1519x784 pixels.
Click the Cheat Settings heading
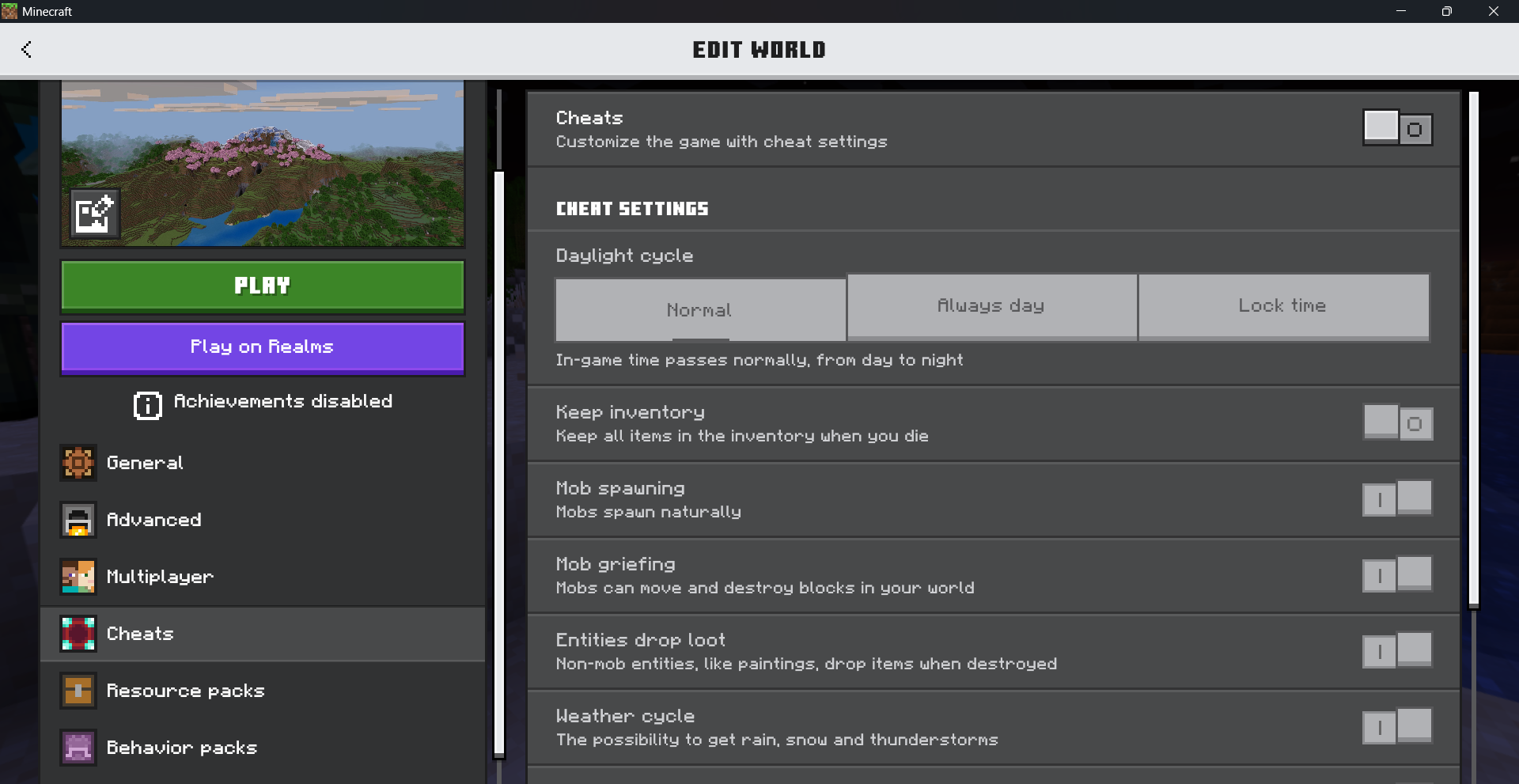click(632, 209)
